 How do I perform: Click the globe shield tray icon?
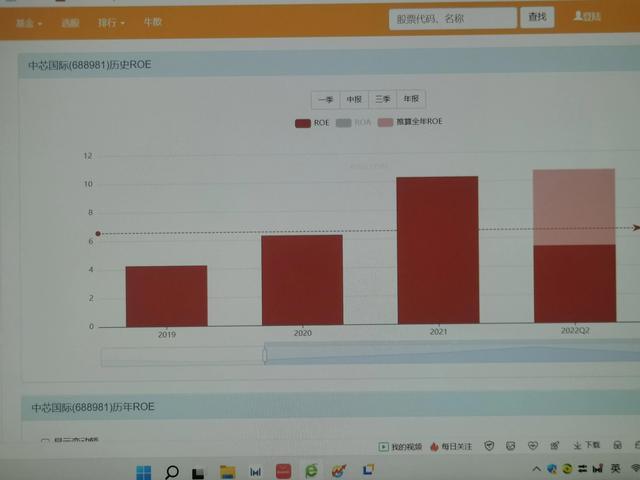click(x=552, y=469)
